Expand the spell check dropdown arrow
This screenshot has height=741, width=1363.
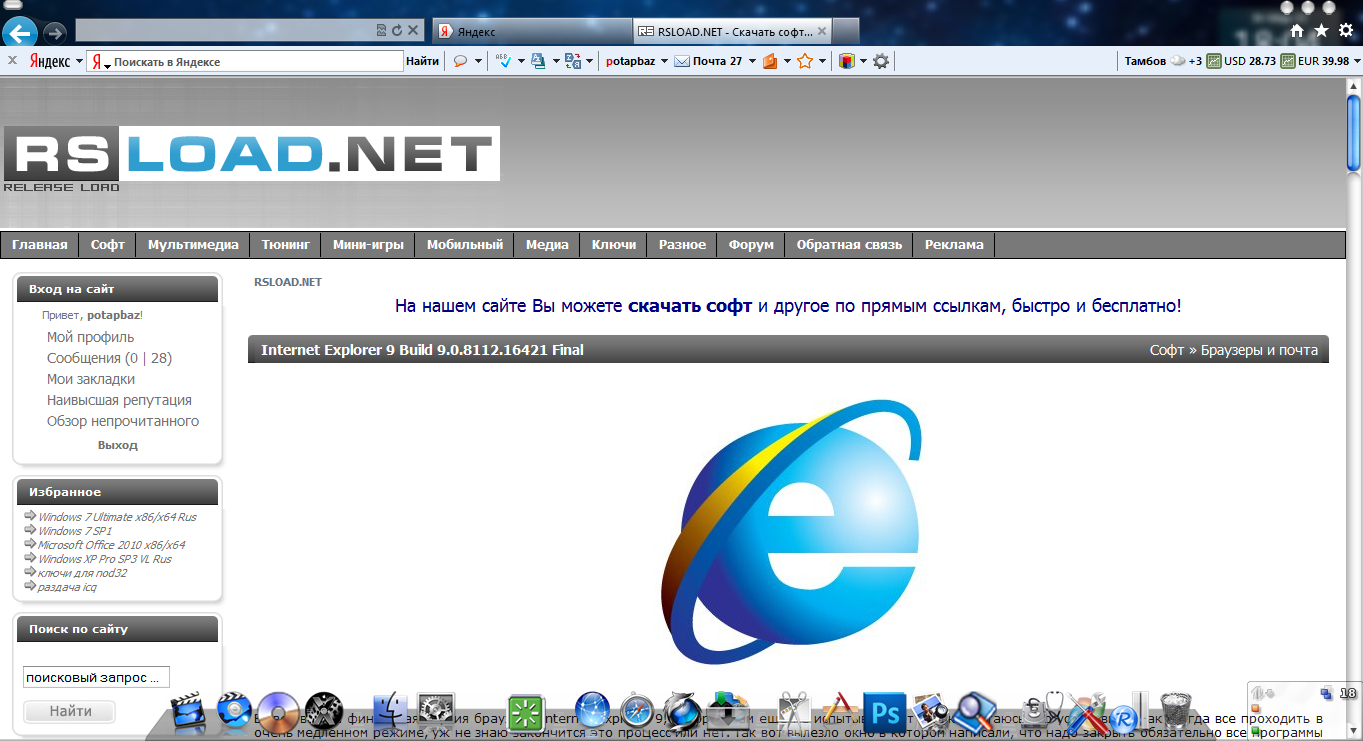click(x=521, y=62)
